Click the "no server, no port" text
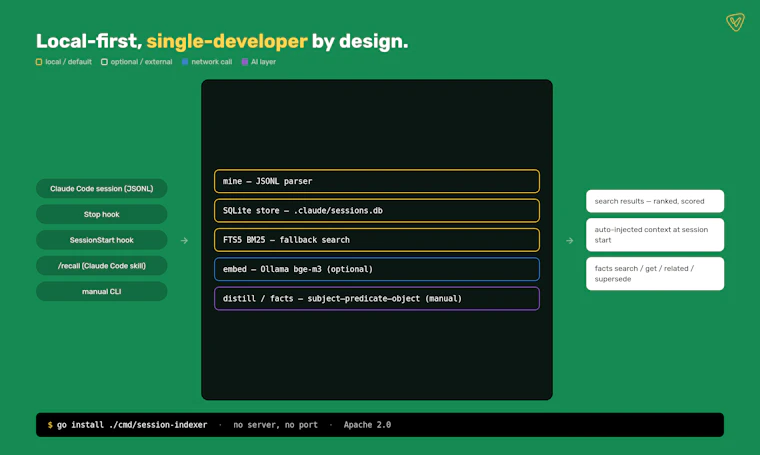 [x=275, y=425]
